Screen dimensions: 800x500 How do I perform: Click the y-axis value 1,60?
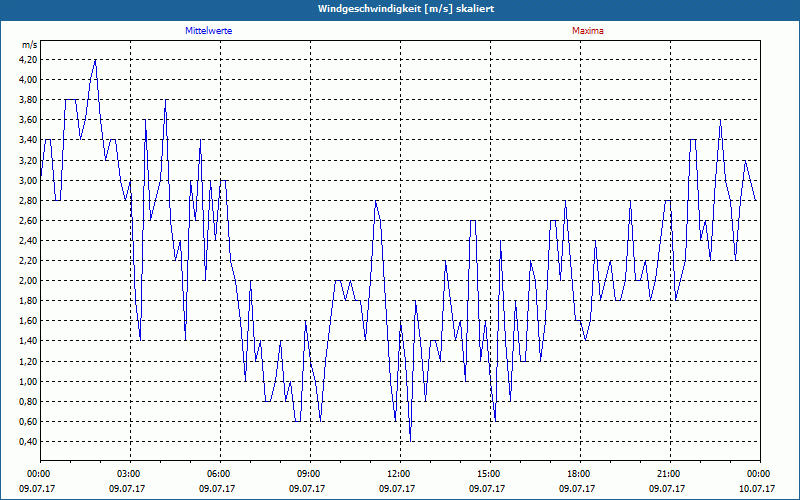pyautogui.click(x=28, y=321)
